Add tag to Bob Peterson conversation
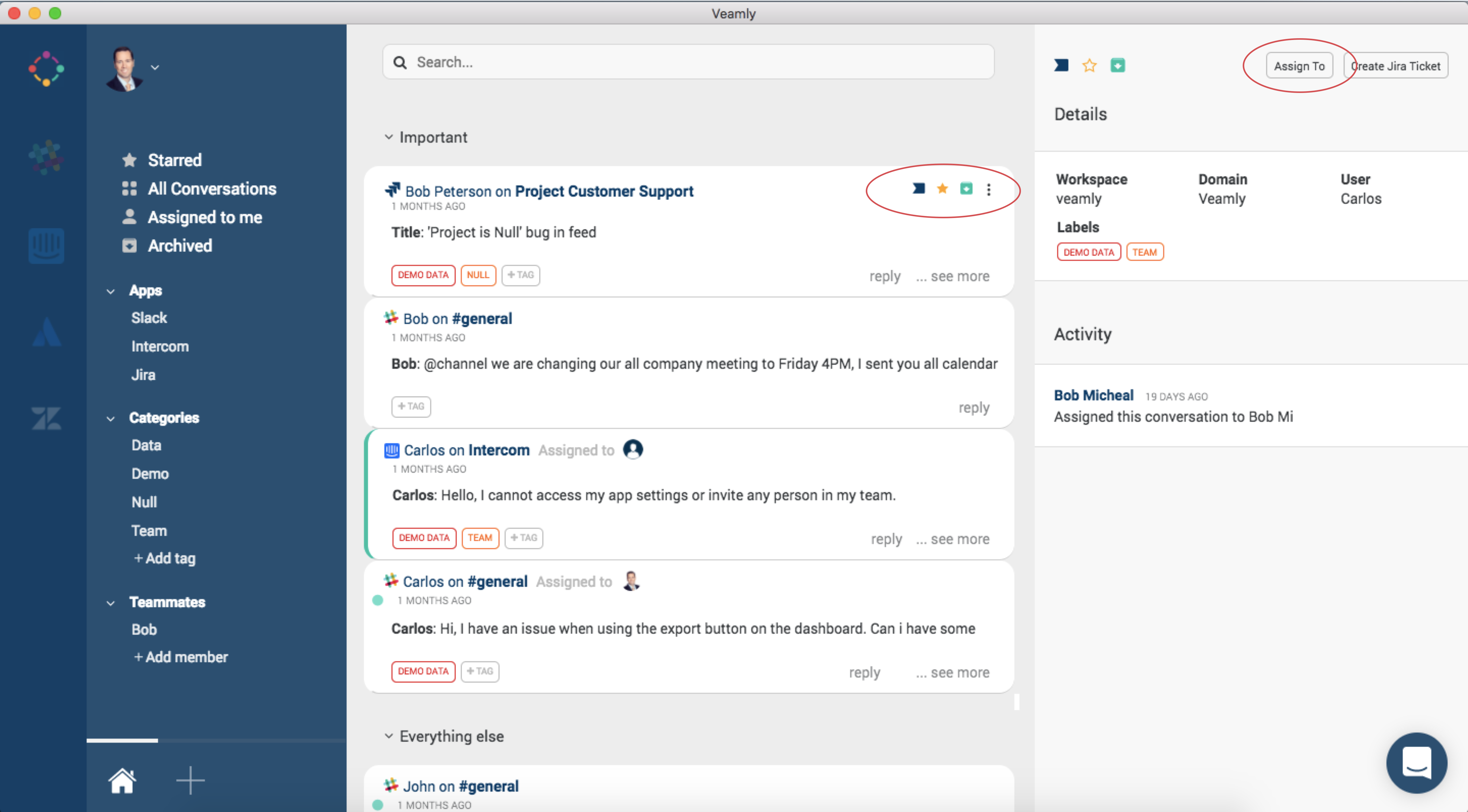This screenshot has width=1468, height=812. coord(521,275)
